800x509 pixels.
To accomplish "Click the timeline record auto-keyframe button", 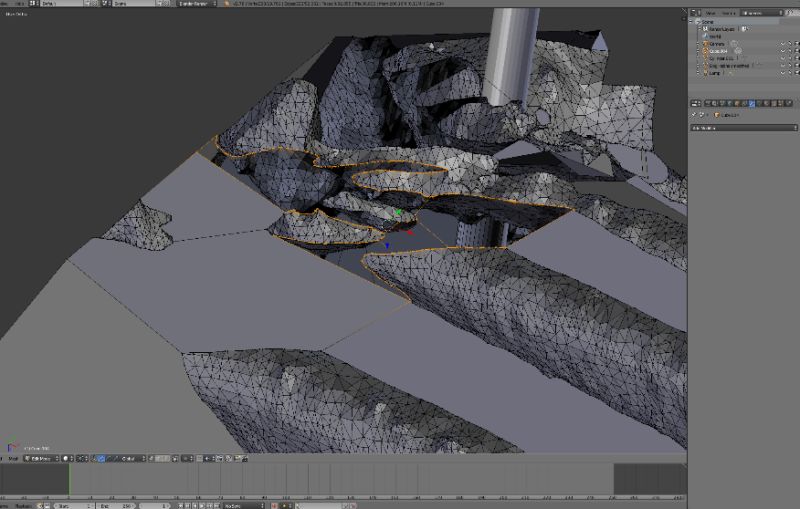I will 274,506.
